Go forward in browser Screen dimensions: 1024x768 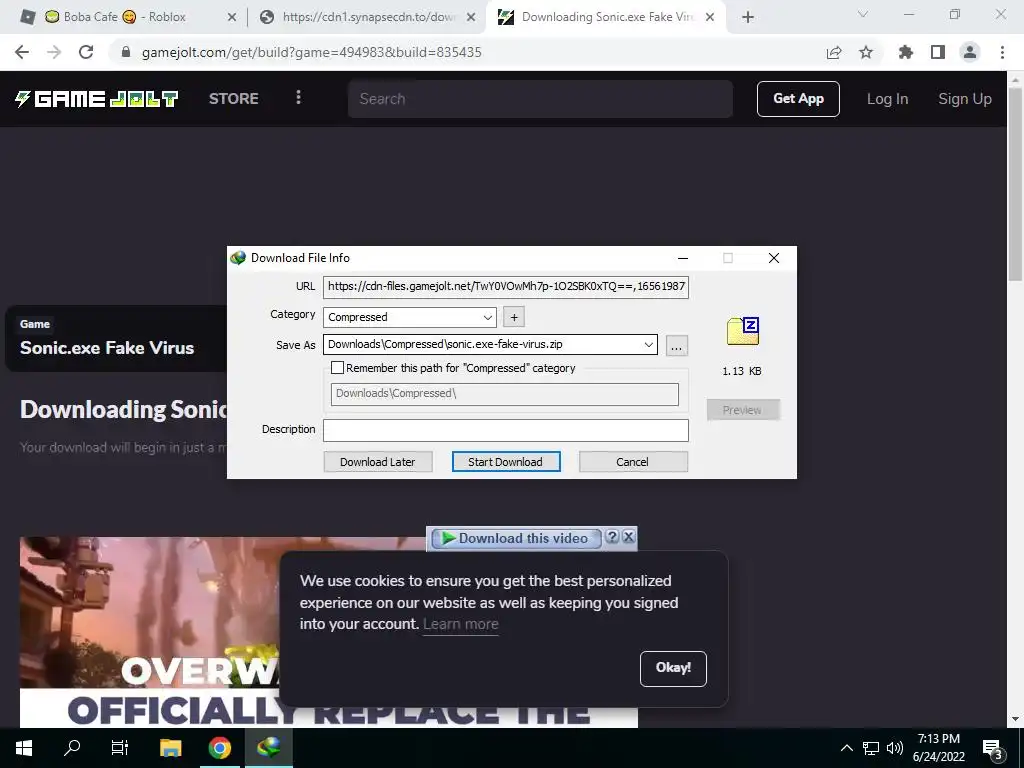click(54, 52)
